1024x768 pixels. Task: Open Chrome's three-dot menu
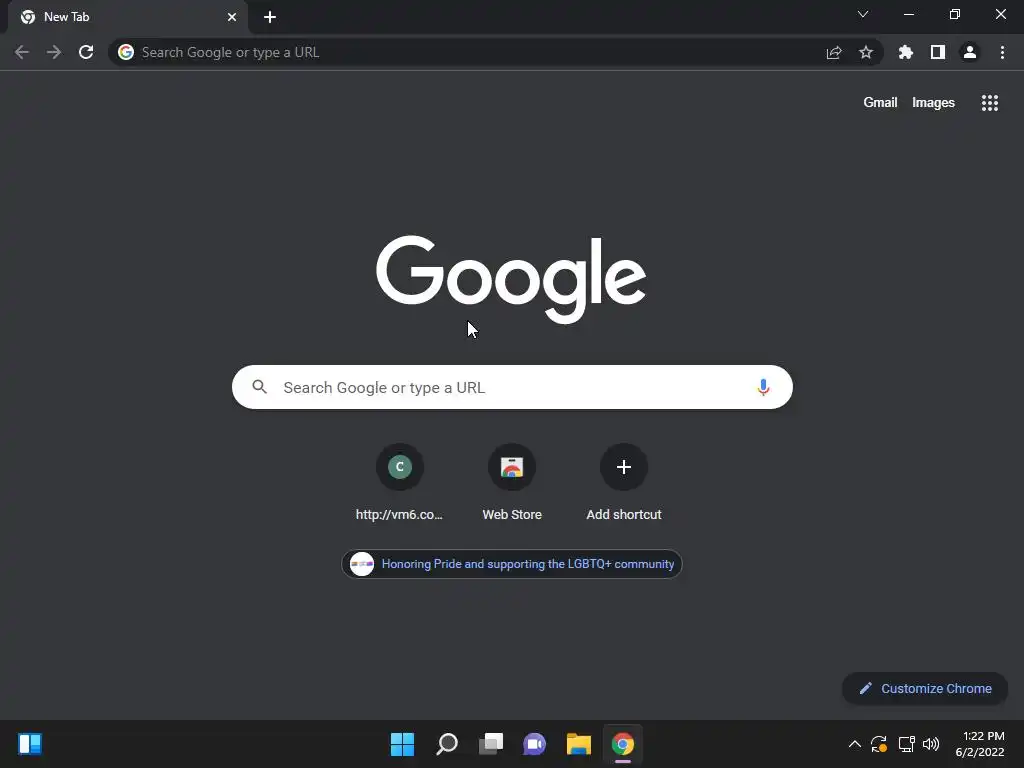(x=1002, y=52)
